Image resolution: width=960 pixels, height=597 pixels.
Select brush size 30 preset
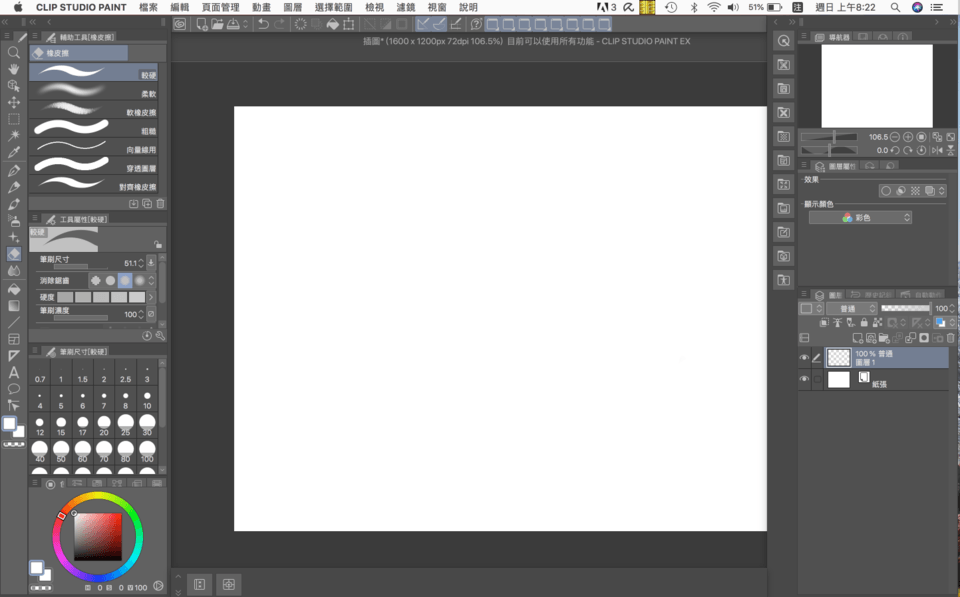pyautogui.click(x=147, y=425)
